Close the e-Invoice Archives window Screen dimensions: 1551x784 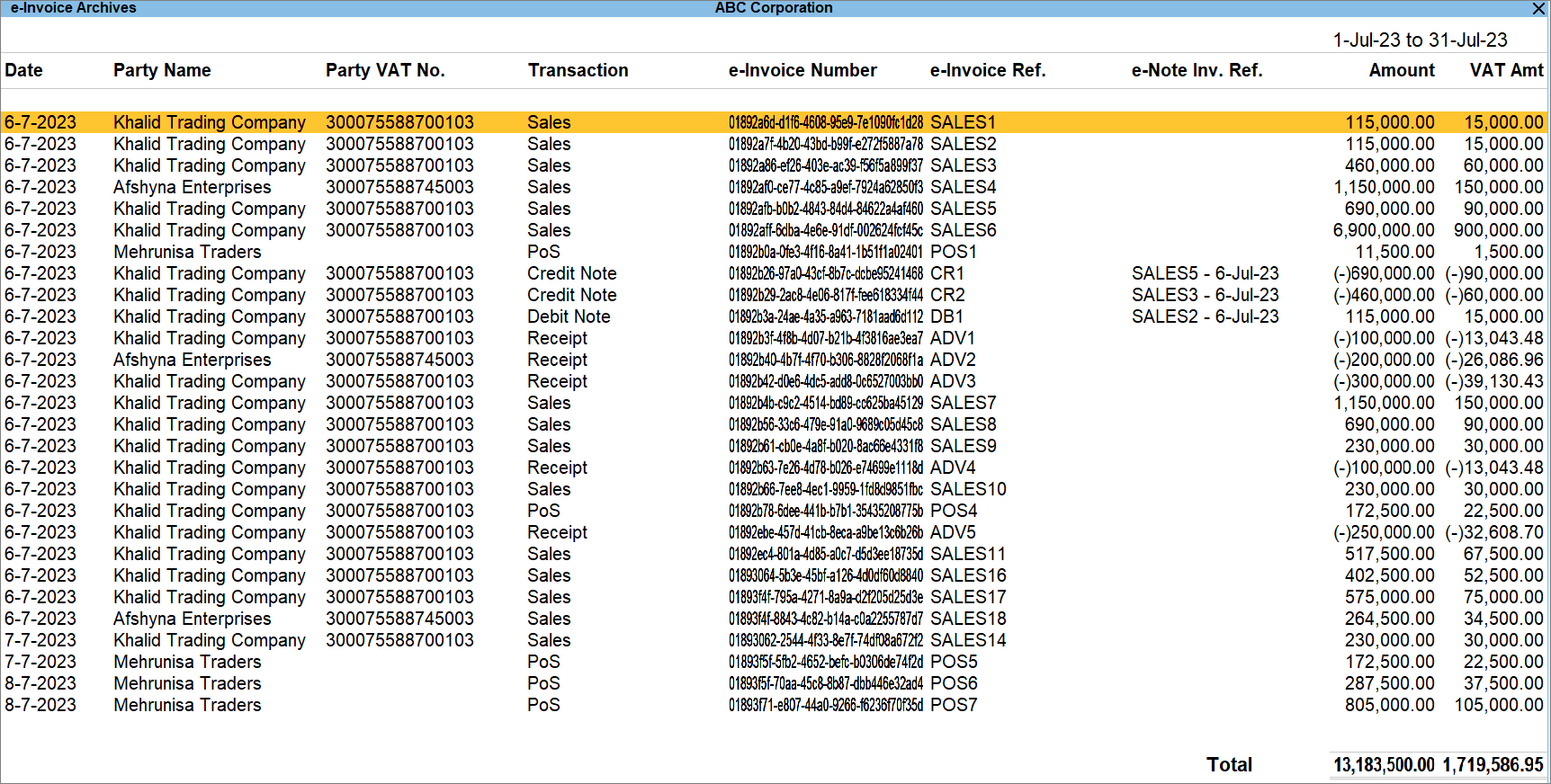(1538, 8)
